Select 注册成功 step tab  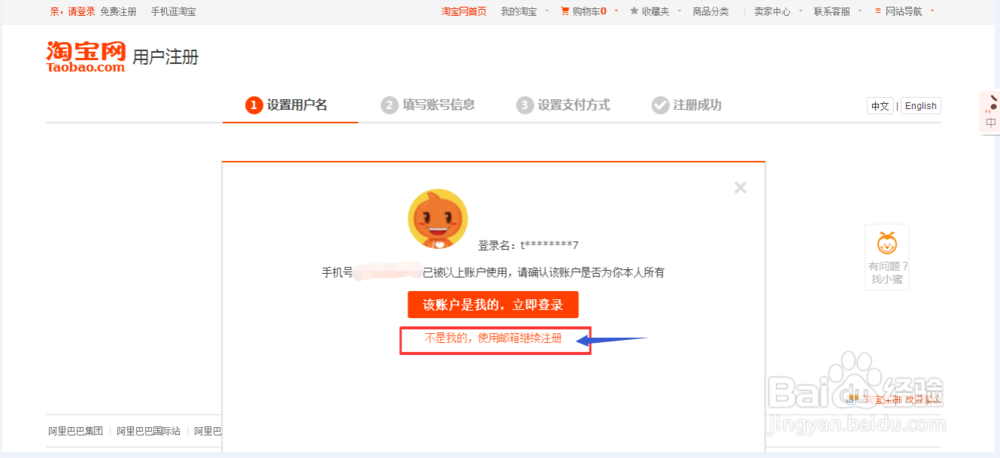point(687,105)
